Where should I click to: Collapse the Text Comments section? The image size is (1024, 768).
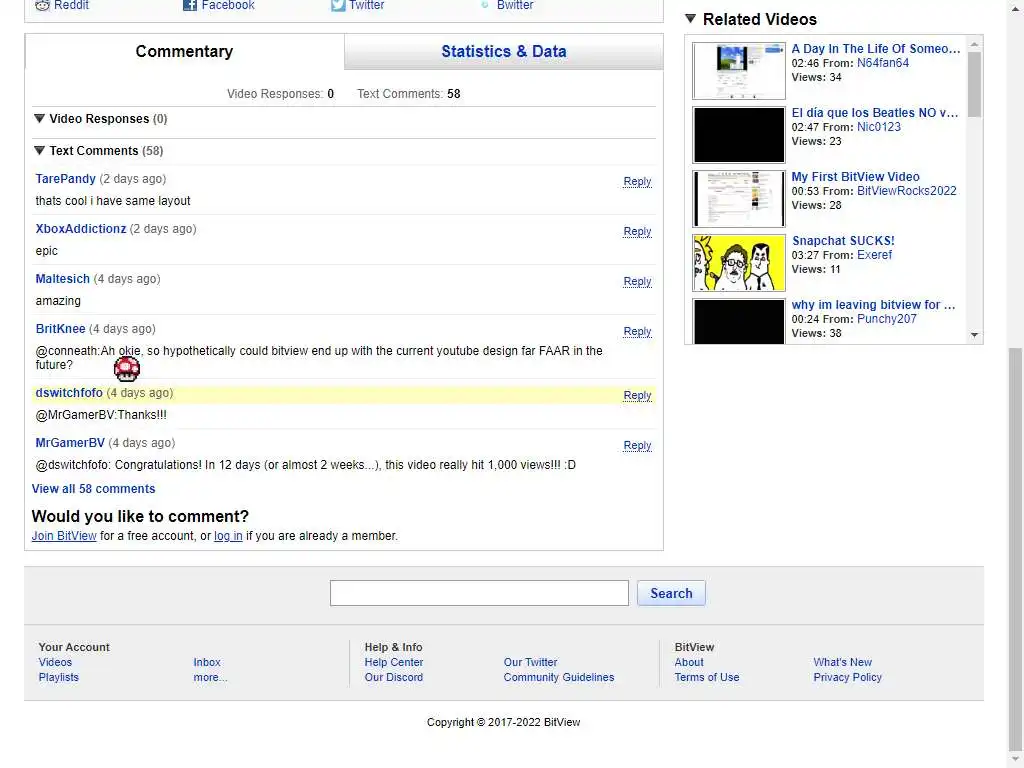(39, 151)
